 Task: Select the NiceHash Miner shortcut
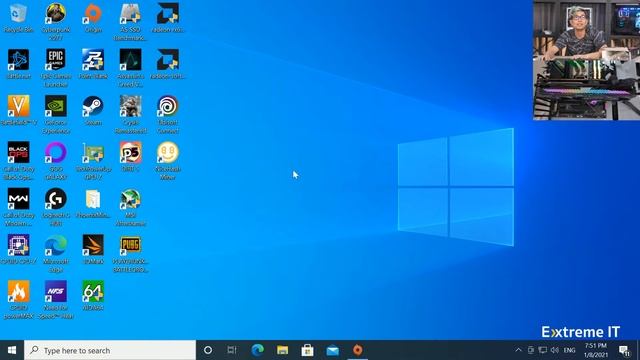point(168,160)
